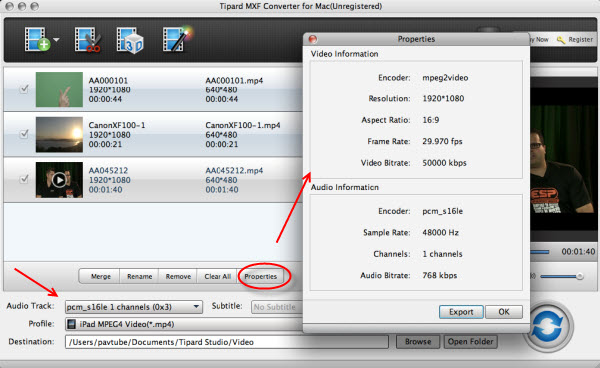This screenshot has height=368, width=600.
Task: Click the 48000 Hz value
Action: tap(440, 232)
